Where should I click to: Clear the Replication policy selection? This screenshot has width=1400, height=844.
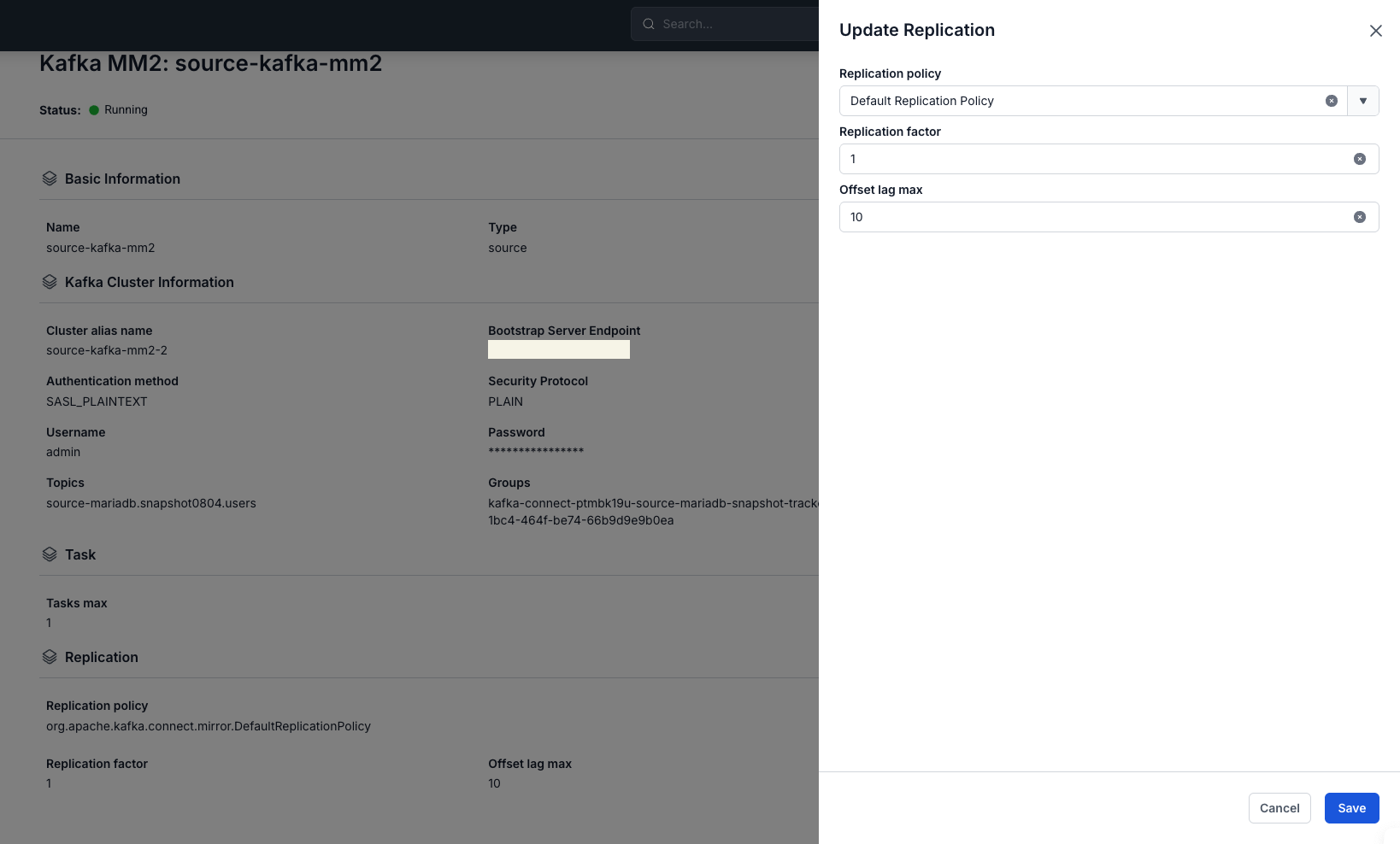point(1331,101)
